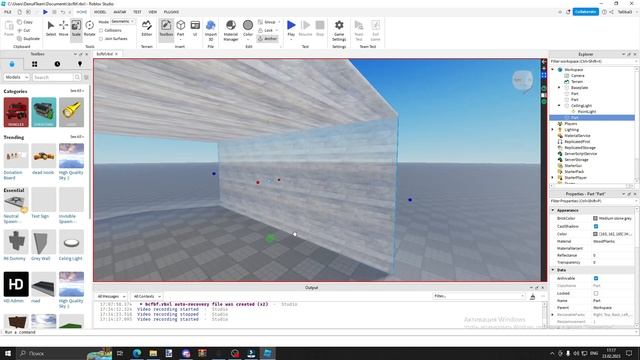Image resolution: width=640 pixels, height=360 pixels.
Task: Select the HD Admin model thumbnail
Action: (16, 284)
